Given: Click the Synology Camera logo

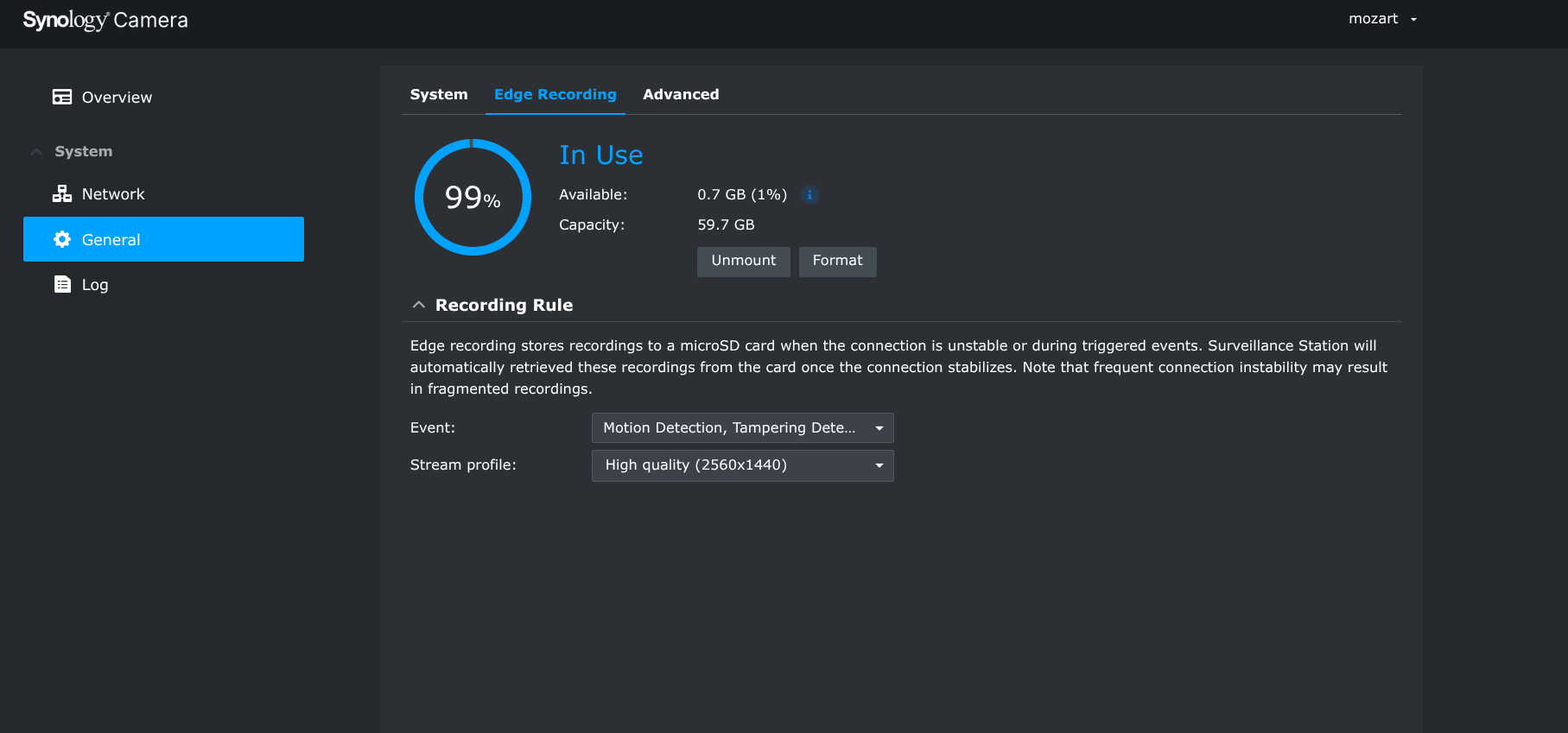Looking at the screenshot, I should (x=105, y=20).
